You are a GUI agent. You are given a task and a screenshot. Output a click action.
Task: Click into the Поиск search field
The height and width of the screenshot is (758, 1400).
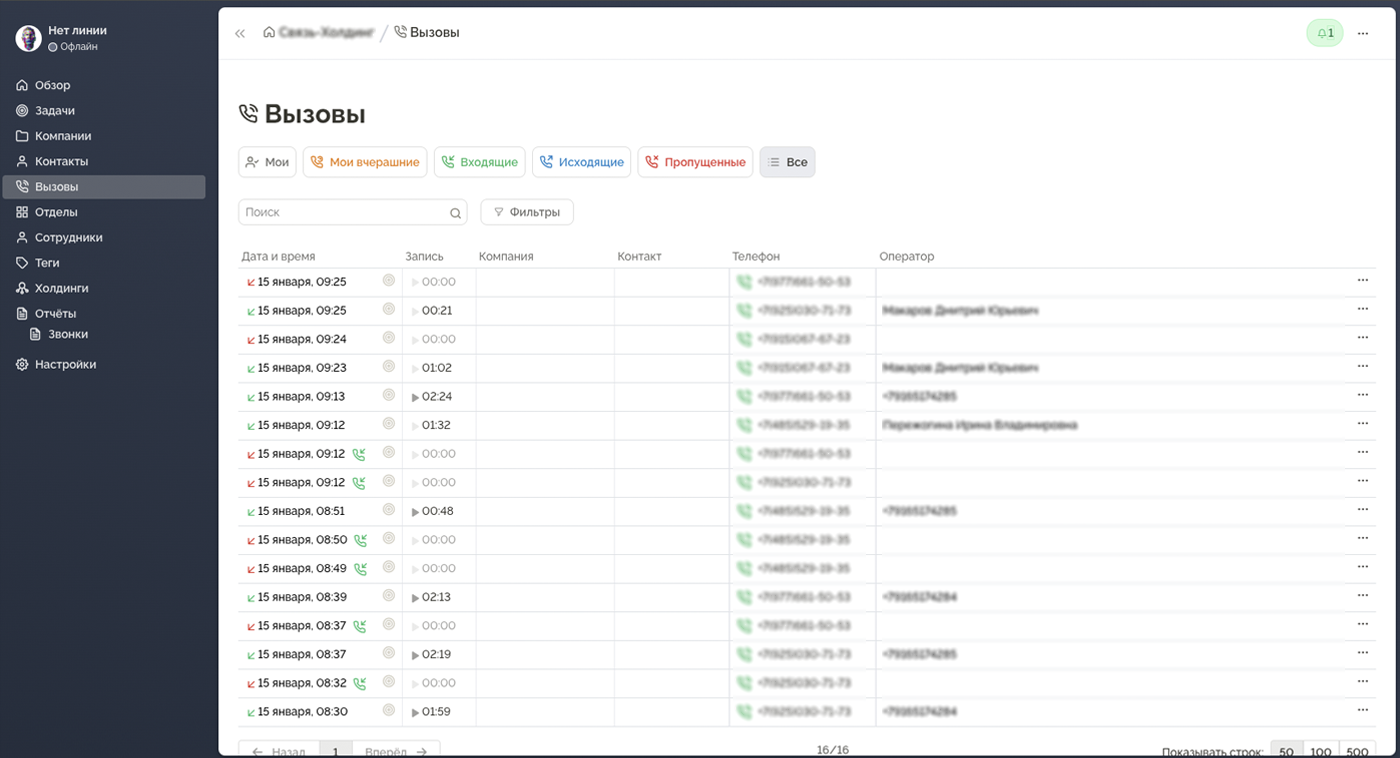coord(340,212)
